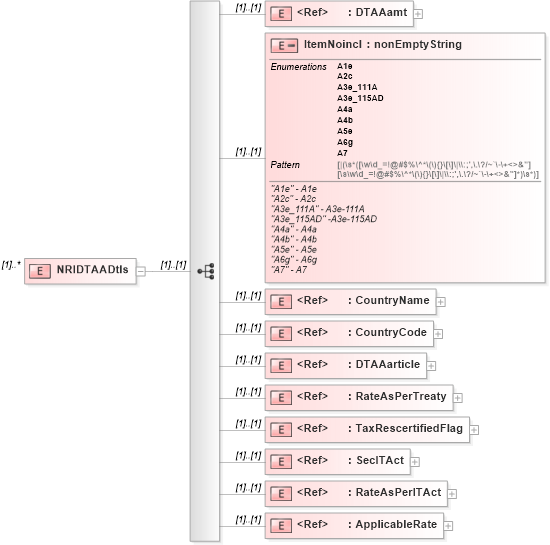Click the E icon beside CountryName reference

[x=281, y=302]
